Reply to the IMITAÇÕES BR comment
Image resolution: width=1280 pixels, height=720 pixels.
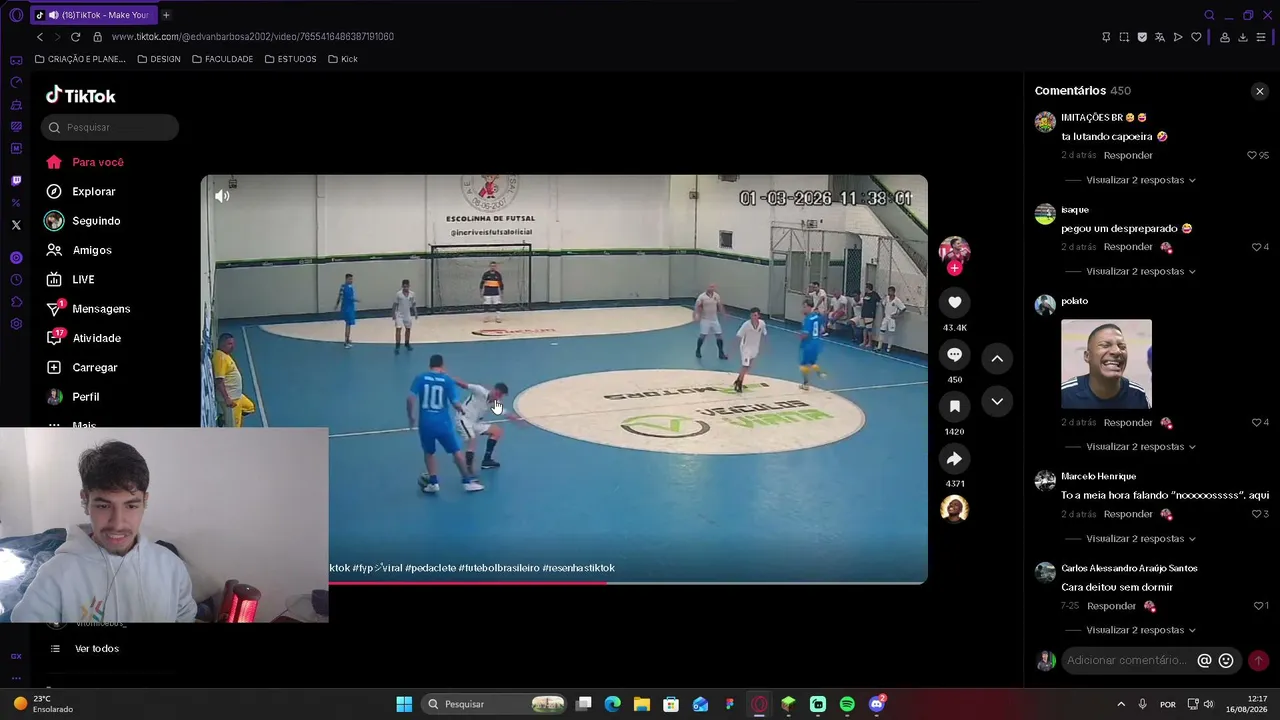click(1128, 155)
